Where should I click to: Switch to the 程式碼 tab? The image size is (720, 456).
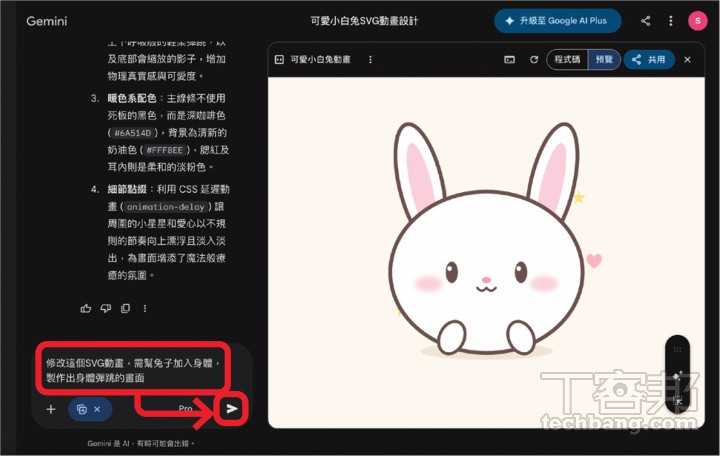567,60
